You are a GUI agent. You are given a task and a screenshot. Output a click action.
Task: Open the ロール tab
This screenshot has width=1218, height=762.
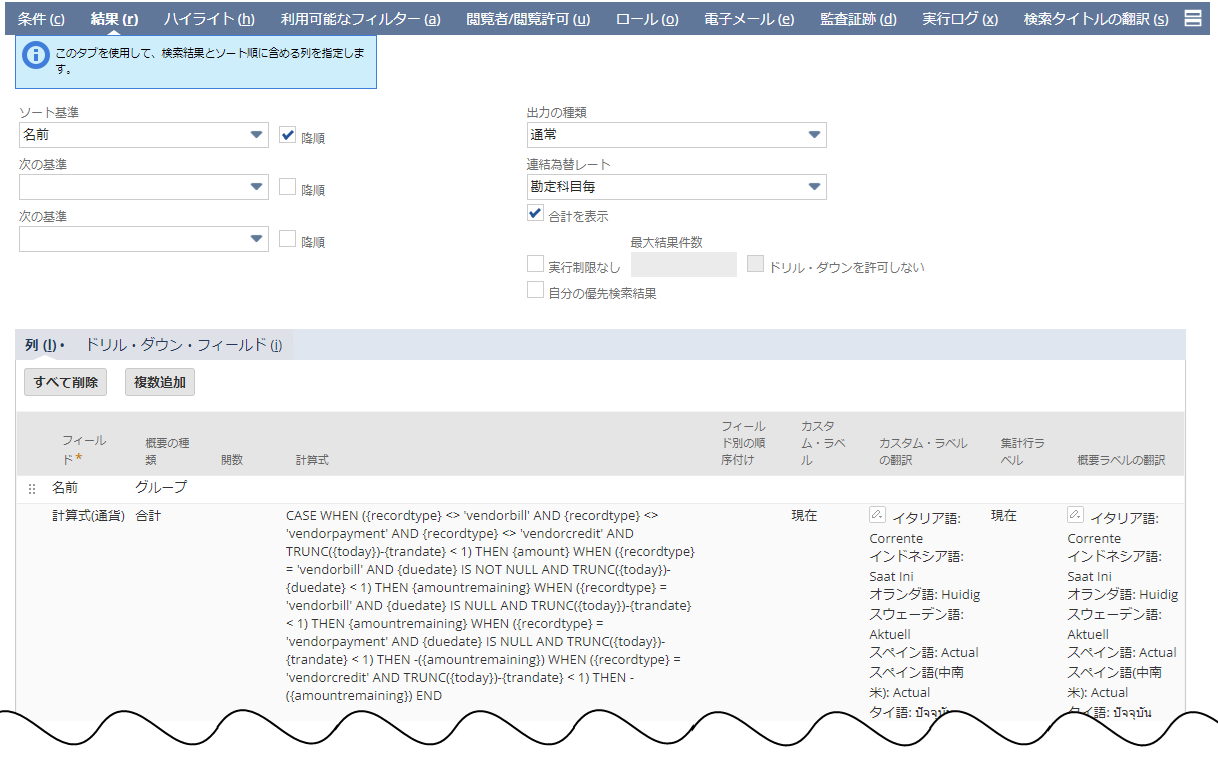point(647,19)
